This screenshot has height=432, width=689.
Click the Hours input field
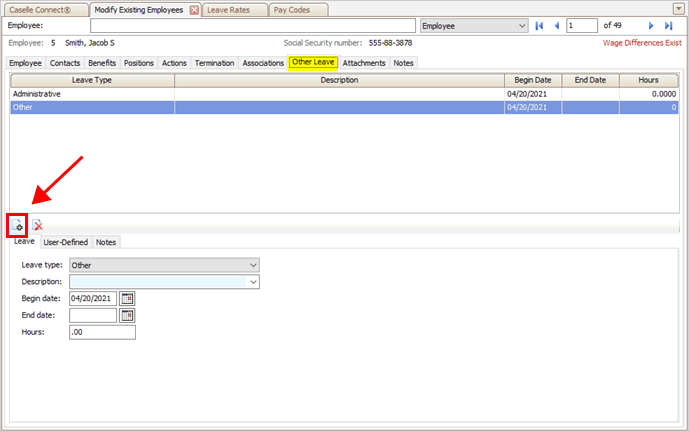(x=102, y=332)
